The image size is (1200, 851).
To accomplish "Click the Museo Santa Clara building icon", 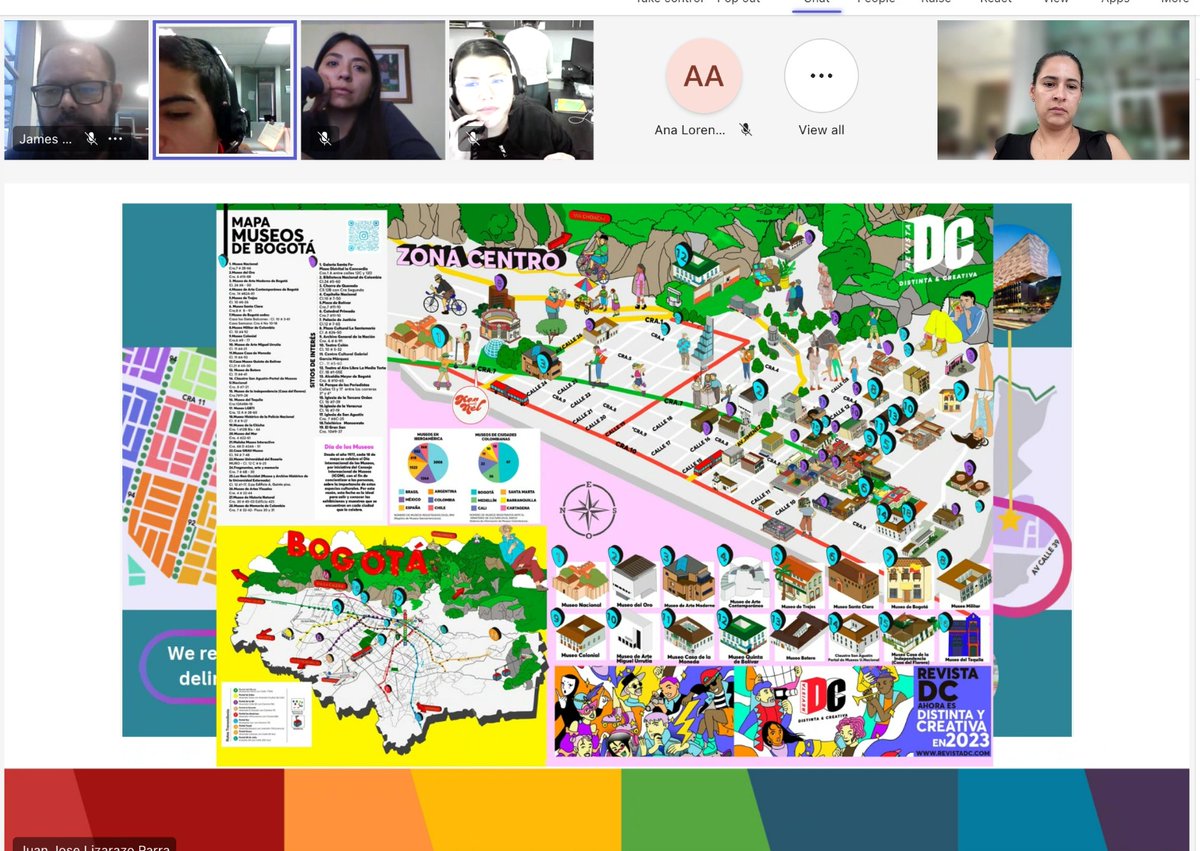I will tap(854, 580).
